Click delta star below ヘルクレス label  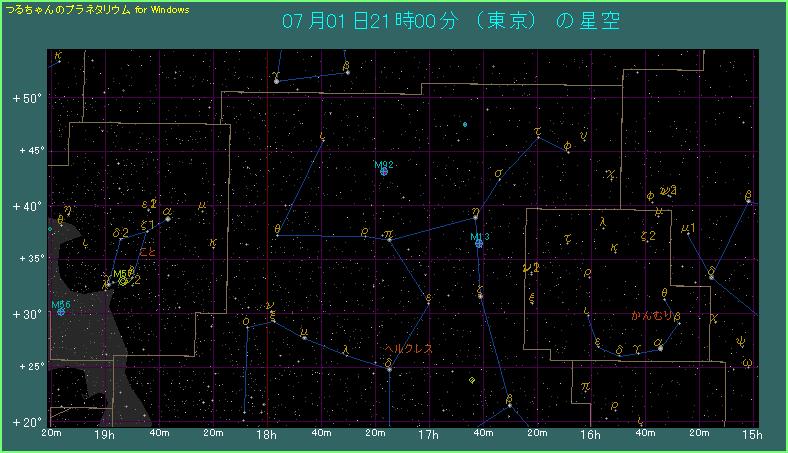click(389, 369)
